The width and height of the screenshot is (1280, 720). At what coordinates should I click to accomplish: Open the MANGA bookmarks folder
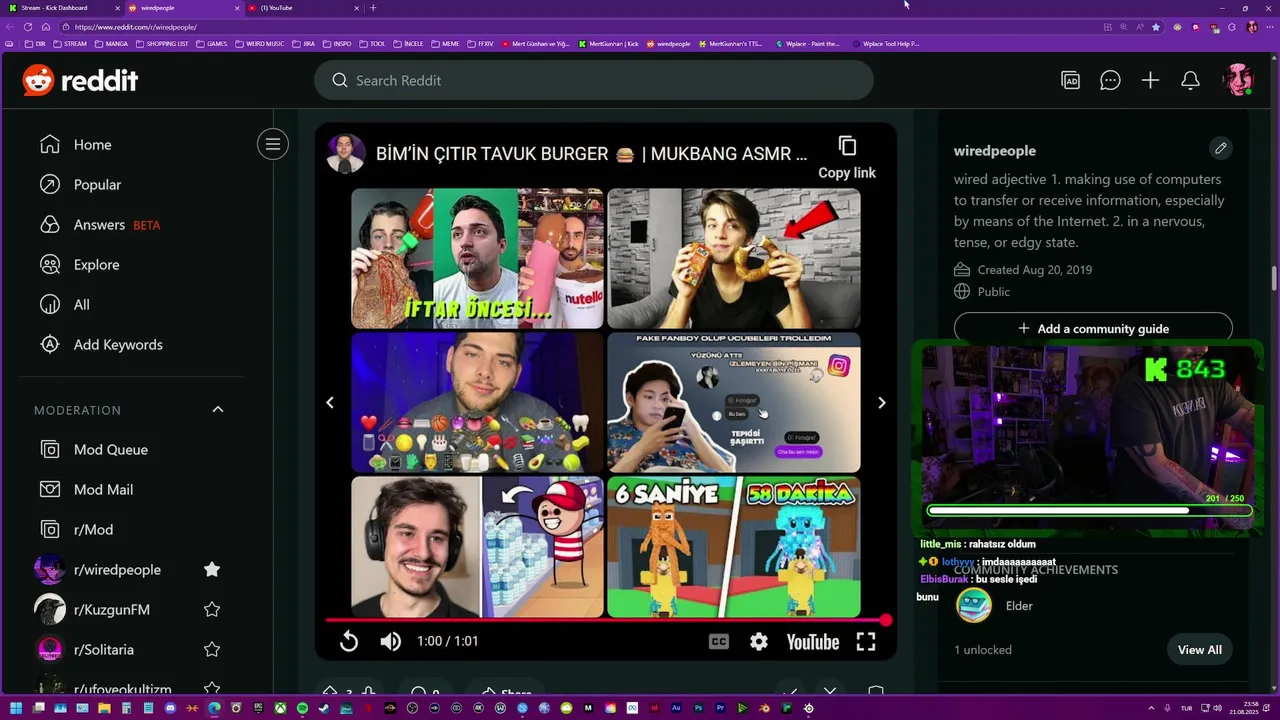(x=110, y=44)
